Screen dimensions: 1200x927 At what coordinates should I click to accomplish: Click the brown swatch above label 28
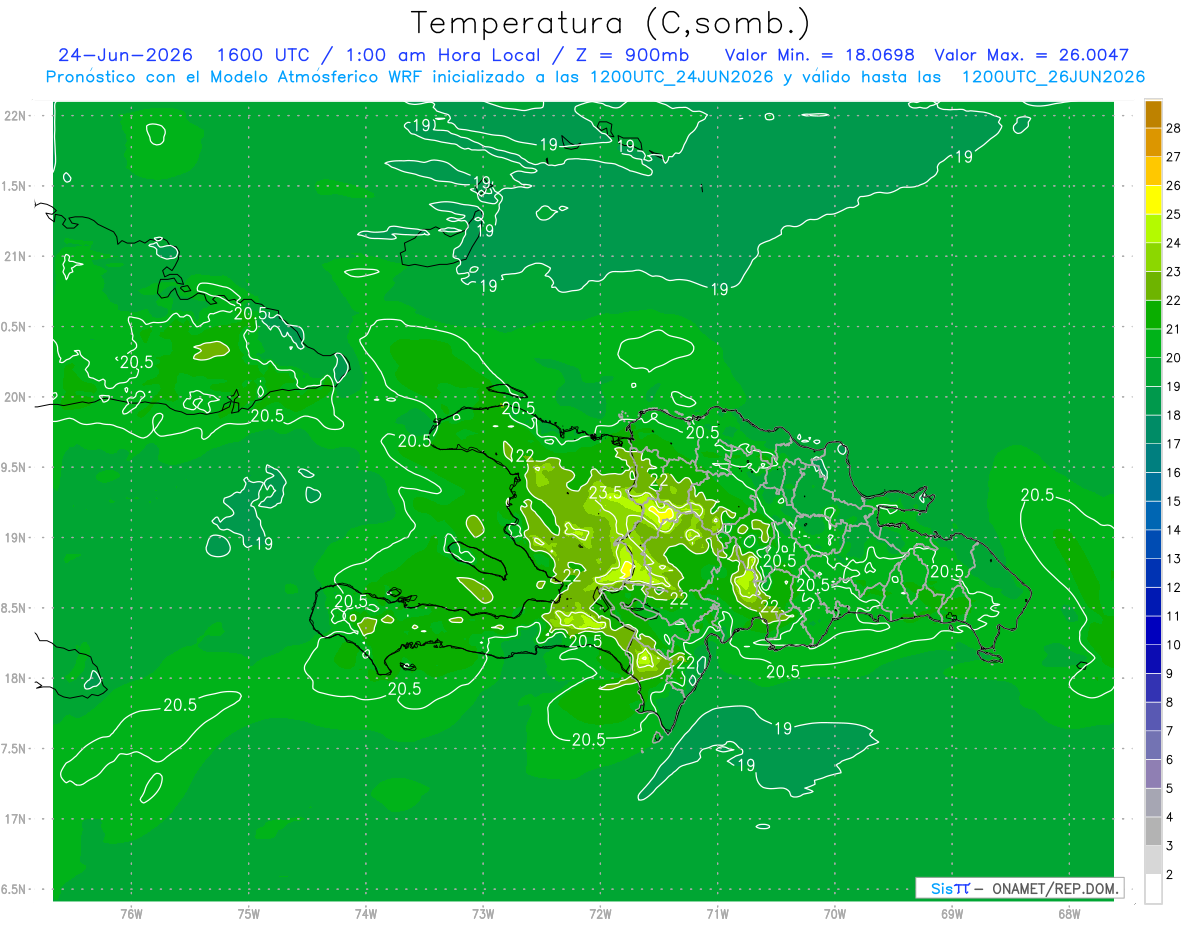[1153, 114]
